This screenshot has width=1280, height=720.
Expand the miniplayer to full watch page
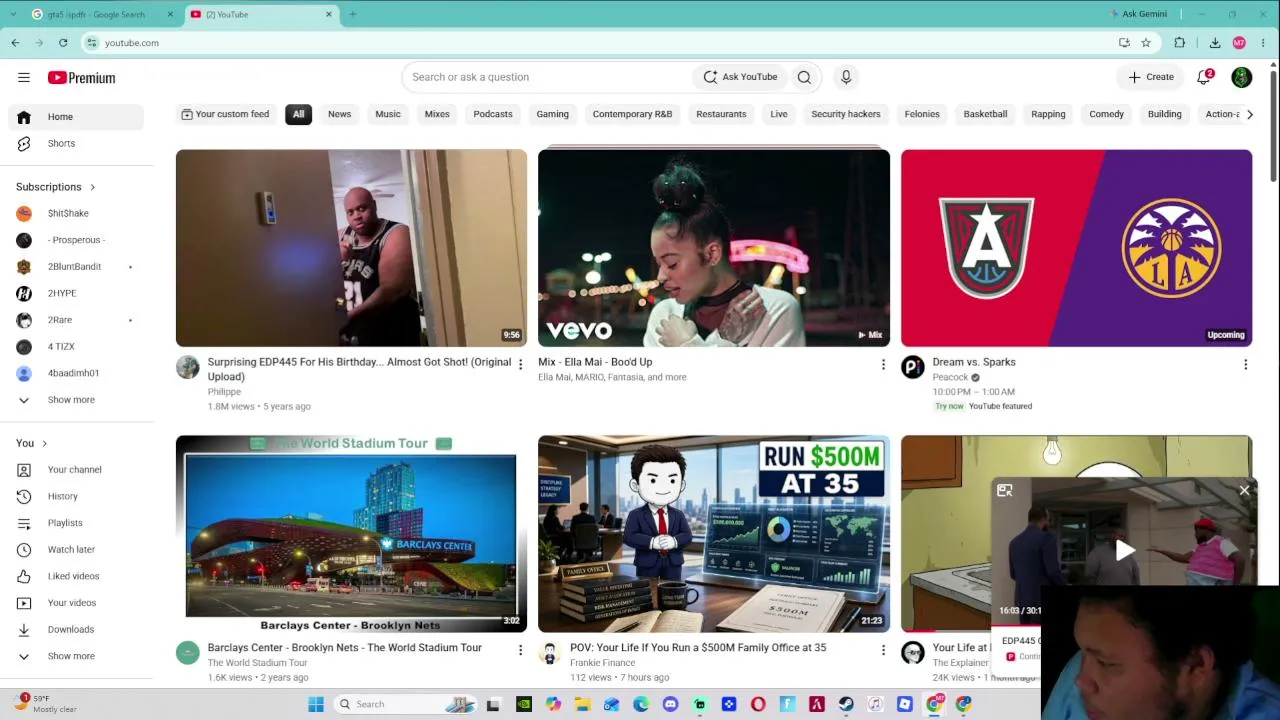[1004, 491]
